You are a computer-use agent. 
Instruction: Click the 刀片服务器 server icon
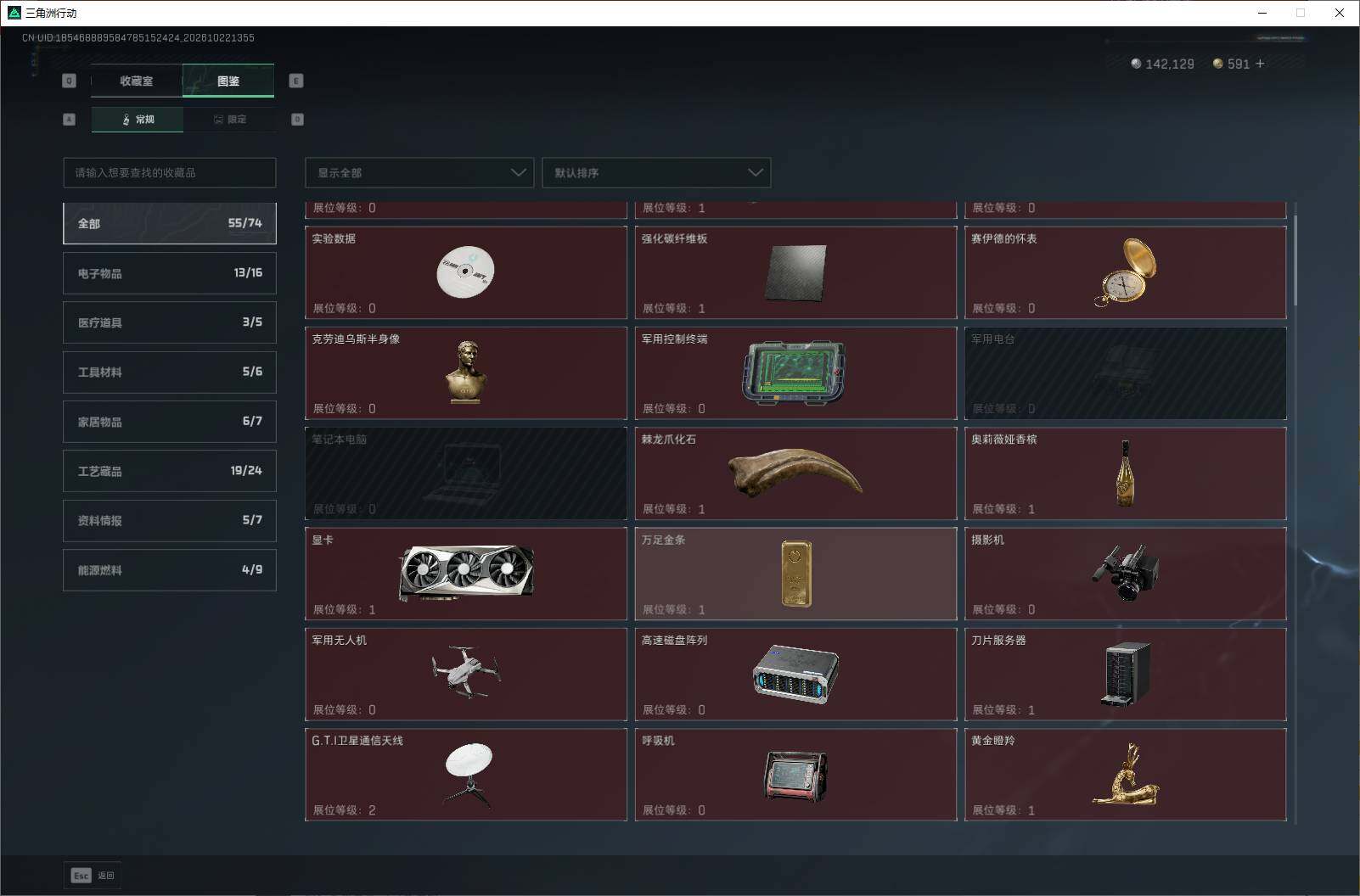click(x=1127, y=675)
